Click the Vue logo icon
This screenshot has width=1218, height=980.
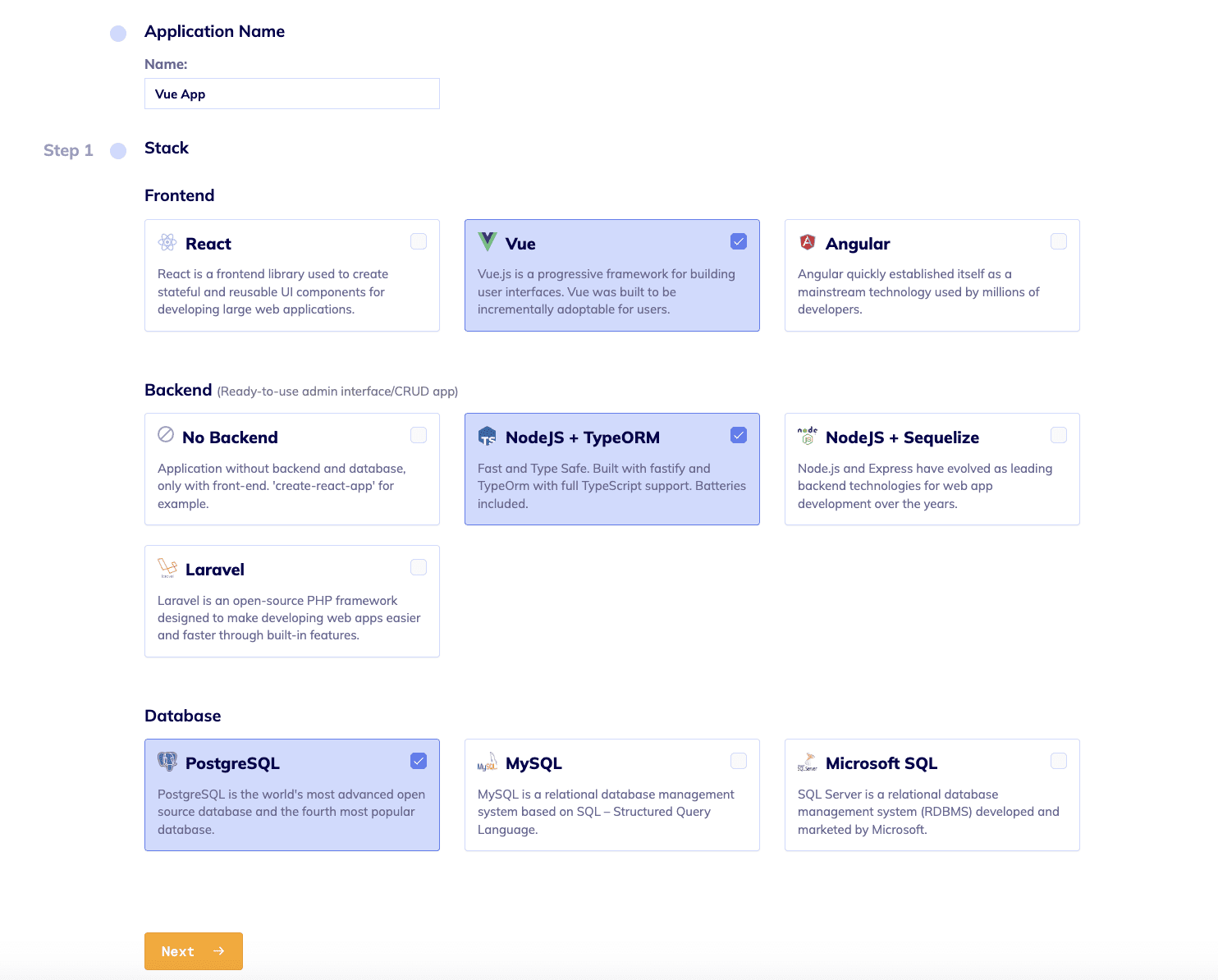click(488, 241)
